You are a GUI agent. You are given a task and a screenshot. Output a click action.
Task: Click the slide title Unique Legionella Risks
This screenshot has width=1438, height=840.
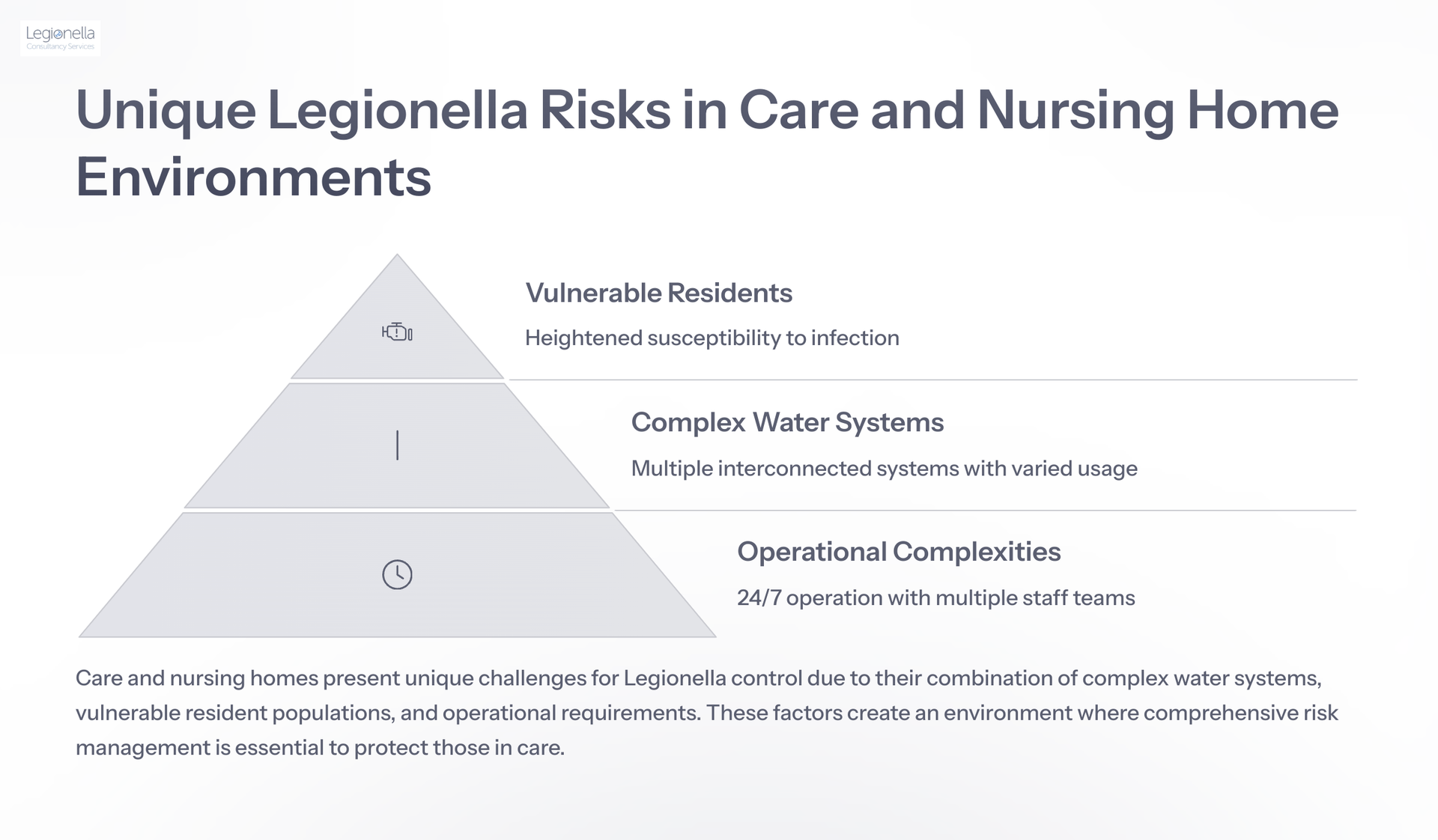(x=707, y=143)
